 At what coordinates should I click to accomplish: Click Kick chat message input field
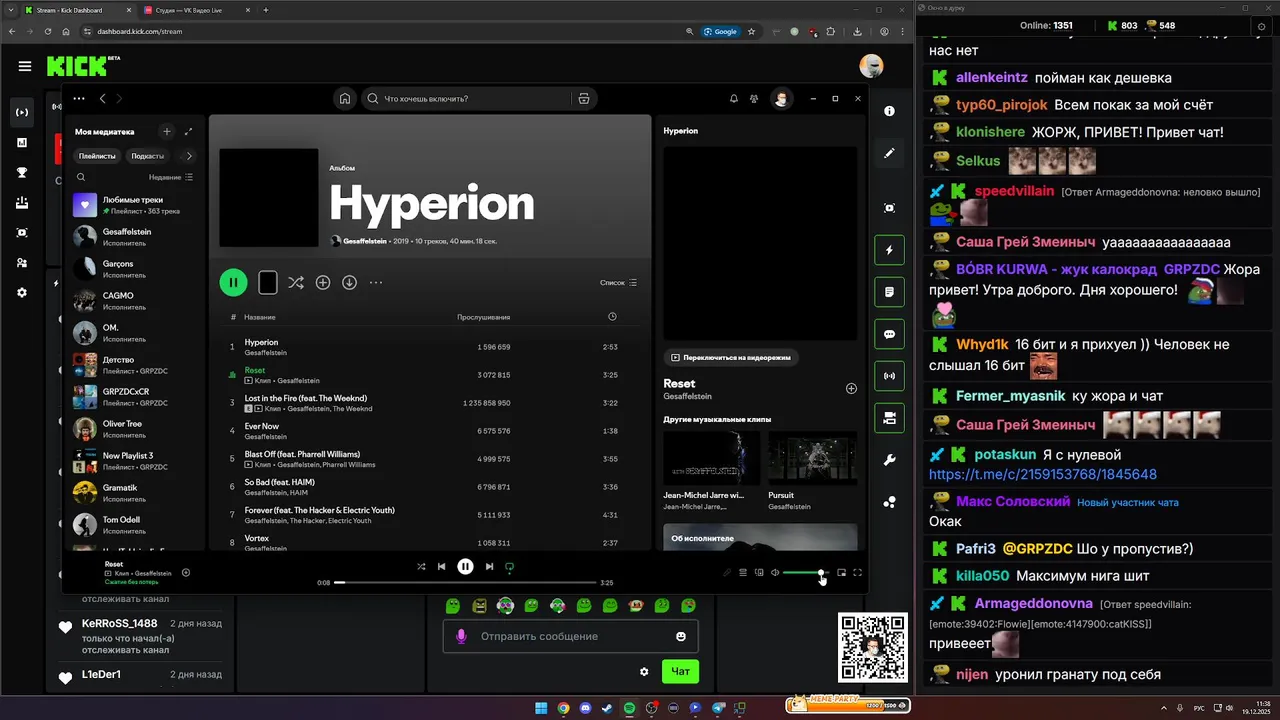click(571, 636)
